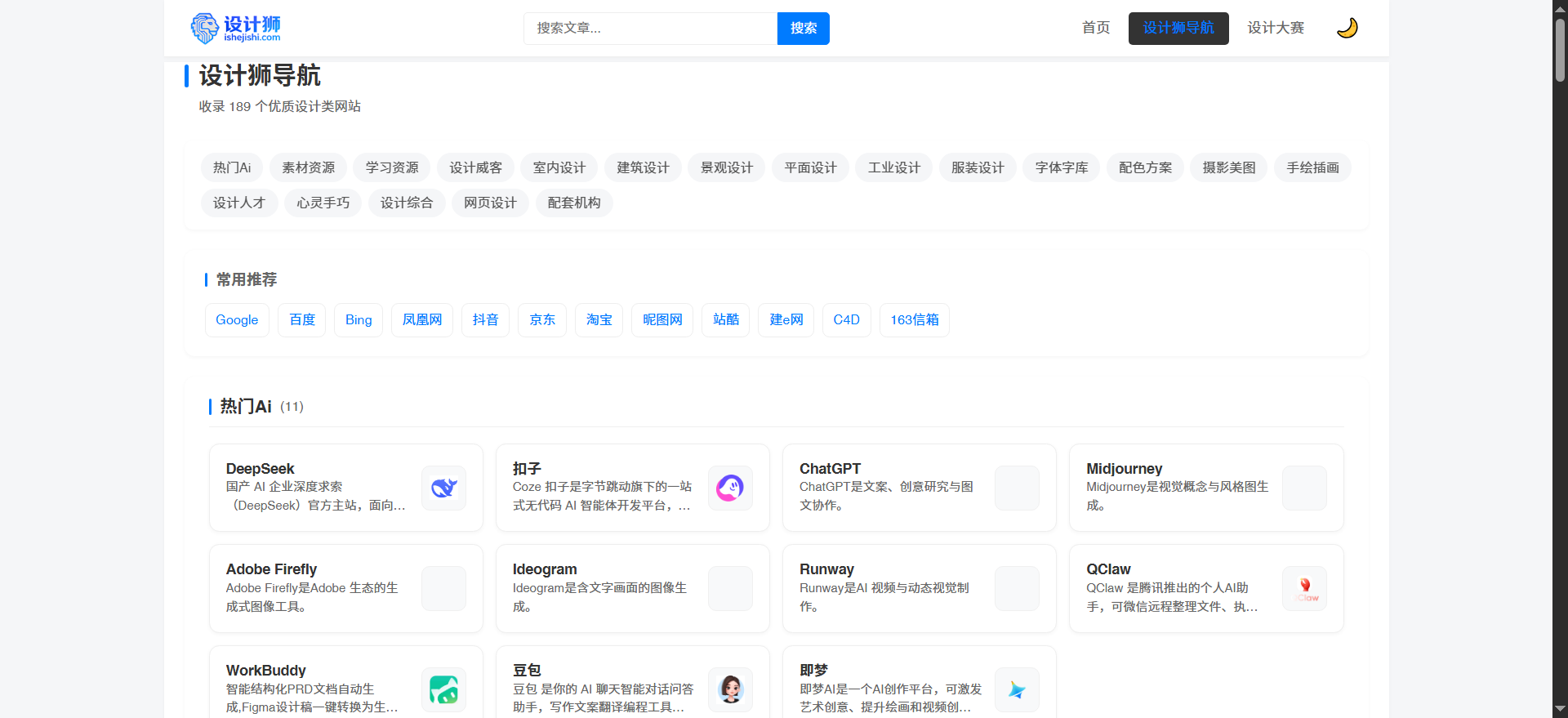The image size is (1568, 718).
Task: Focus the 搜索文章 search field
Action: click(x=650, y=29)
